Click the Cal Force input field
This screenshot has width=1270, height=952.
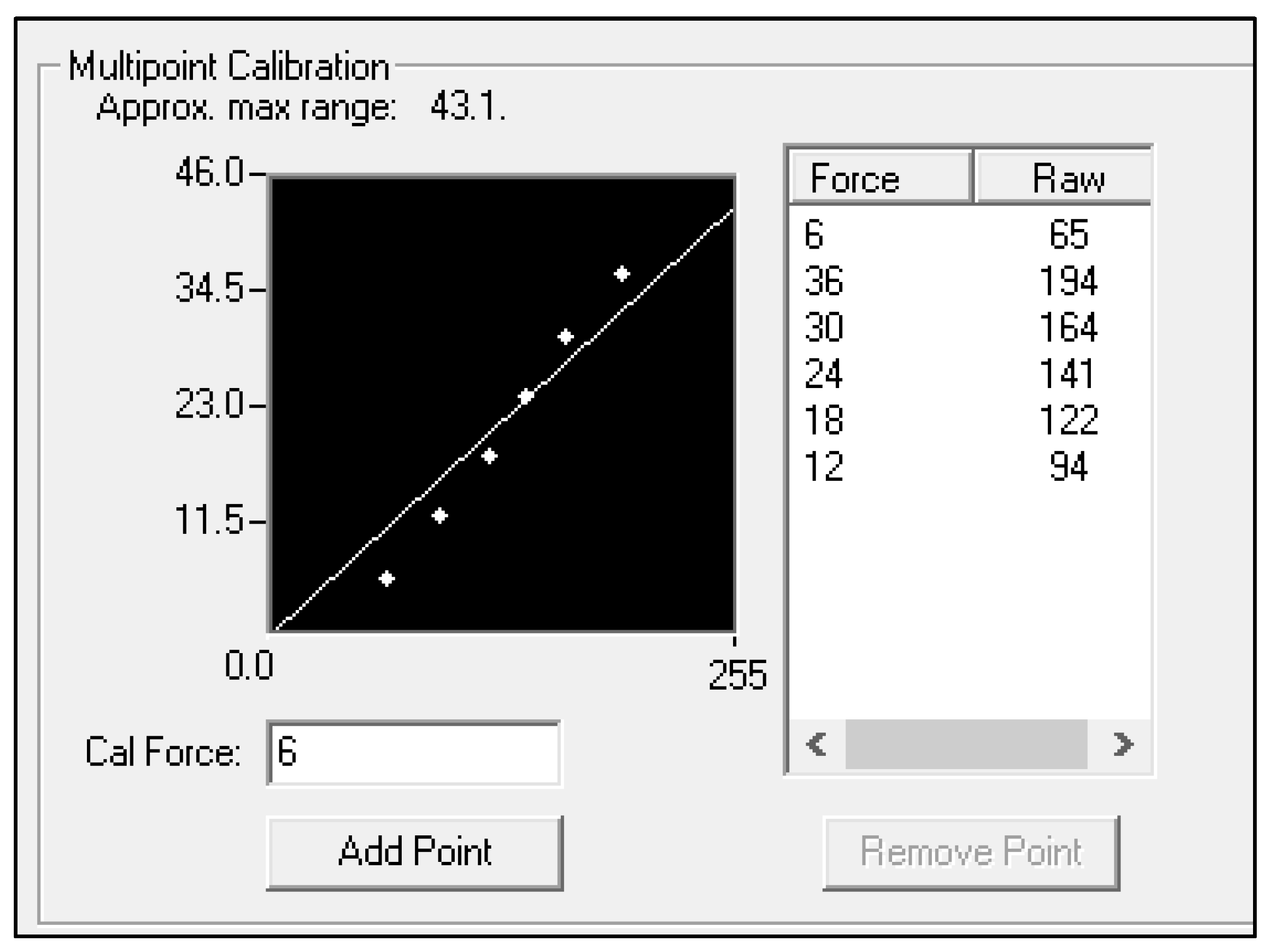pos(414,752)
